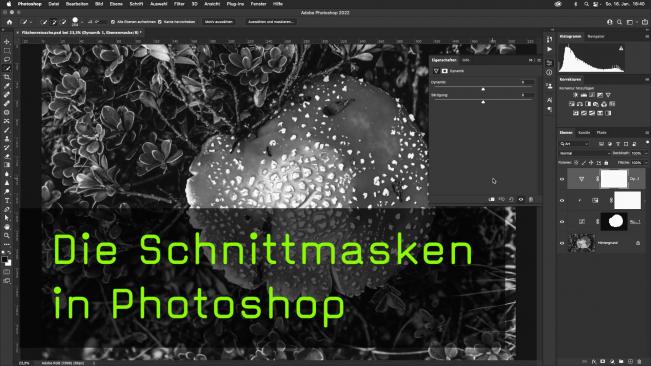651x366 pixels.
Task: Open the search icon at top right
Action: point(619,22)
